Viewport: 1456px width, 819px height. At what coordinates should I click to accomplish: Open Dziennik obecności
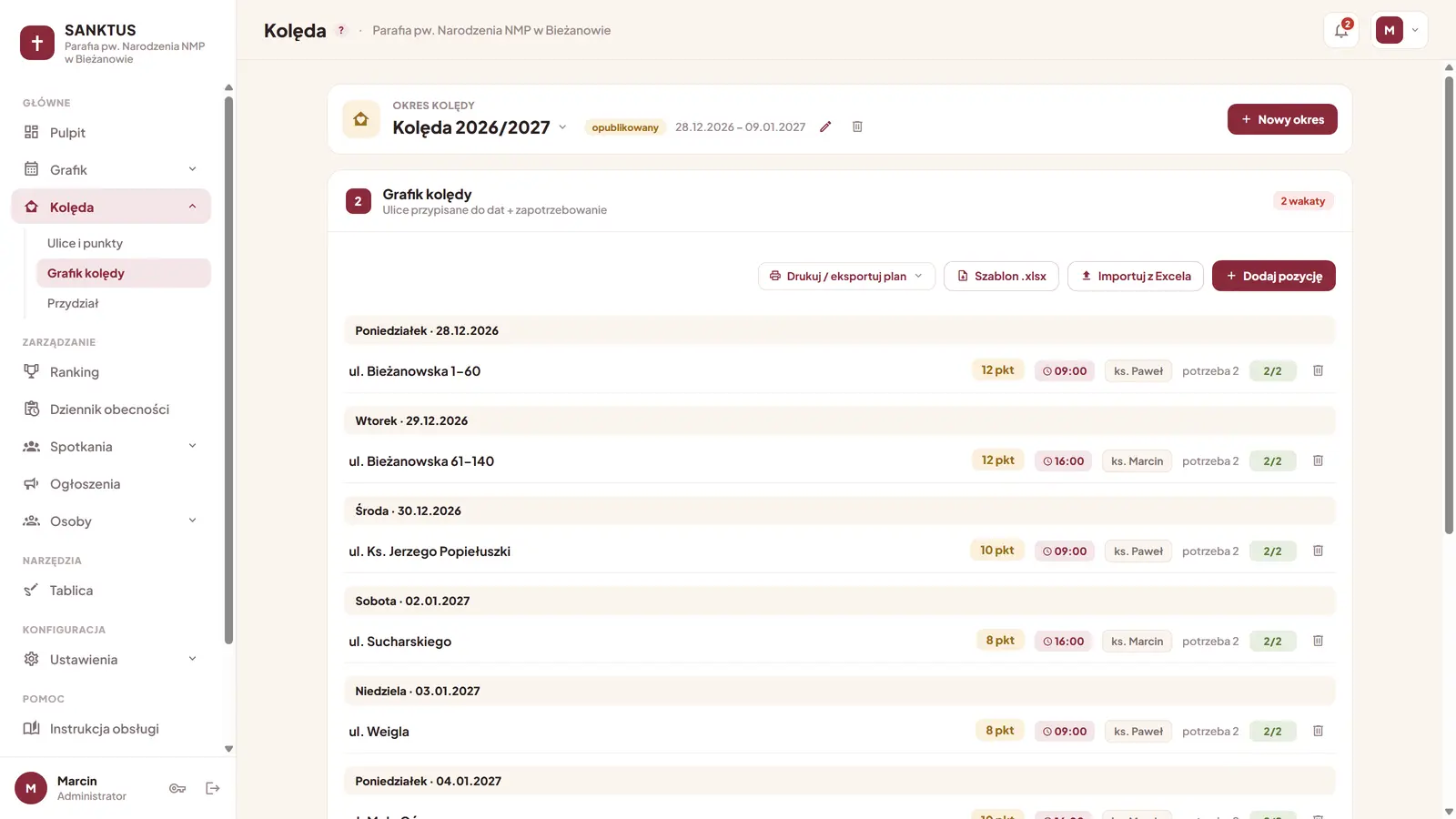point(111,409)
